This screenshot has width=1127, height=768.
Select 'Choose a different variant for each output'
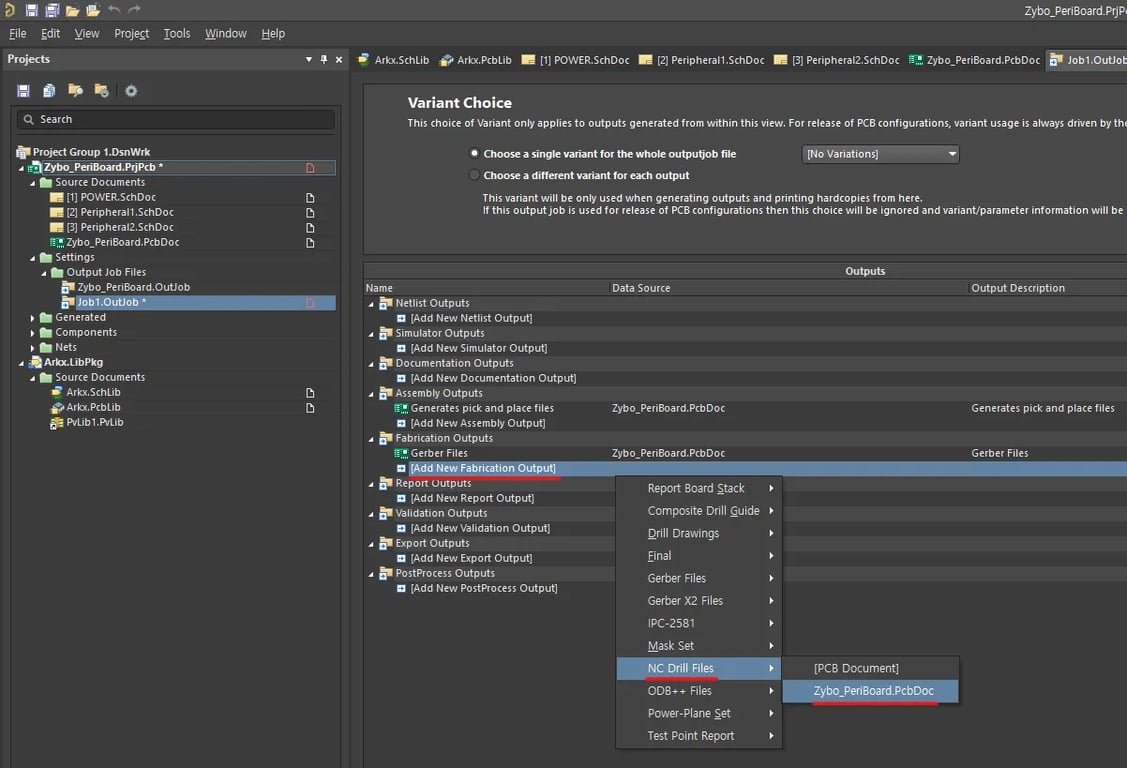tap(474, 175)
